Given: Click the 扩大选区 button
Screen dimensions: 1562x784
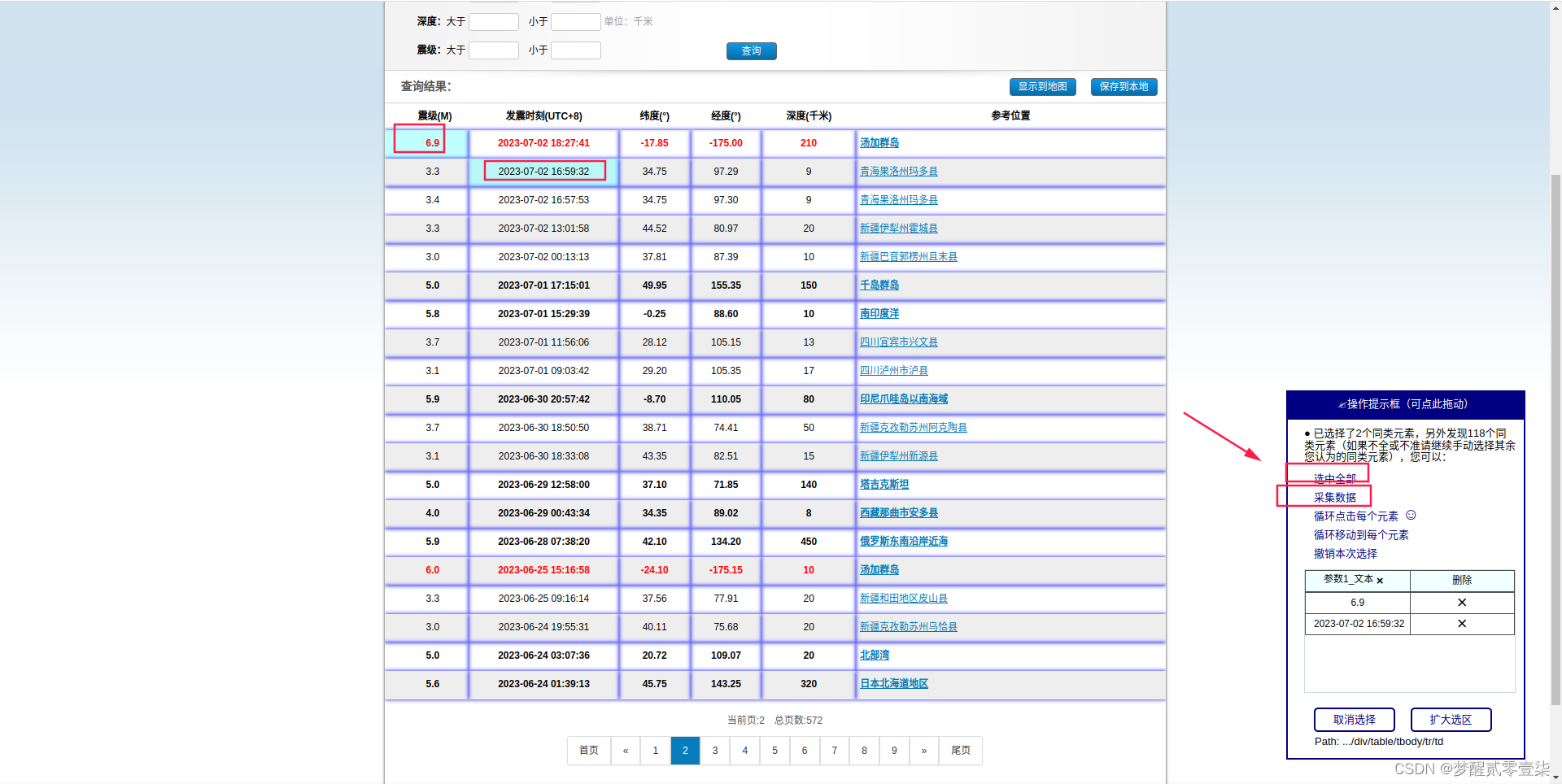Looking at the screenshot, I should click(1451, 720).
